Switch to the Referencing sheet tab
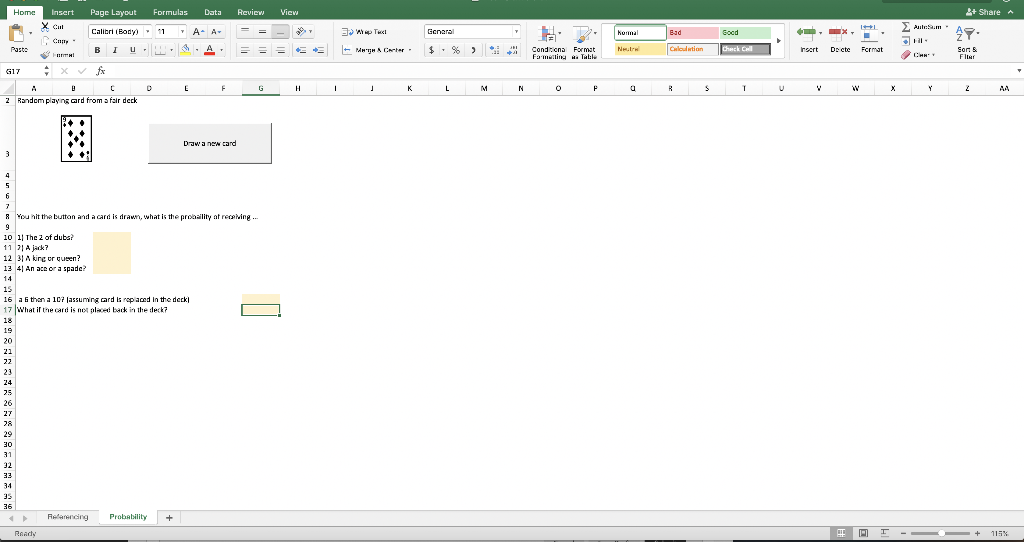 click(x=68, y=517)
